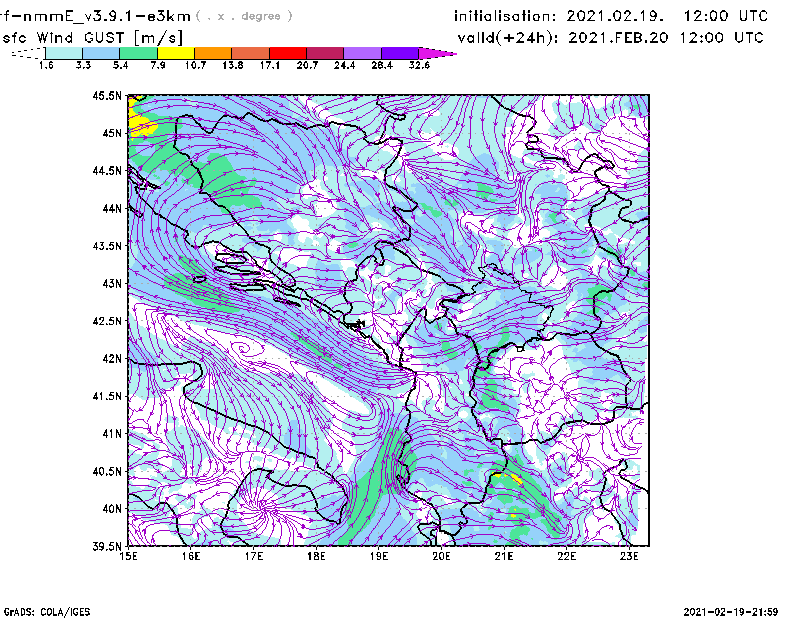Screen dimensions: 800x618
Task: Click the light cyan legend swatch
Action: tap(64, 53)
